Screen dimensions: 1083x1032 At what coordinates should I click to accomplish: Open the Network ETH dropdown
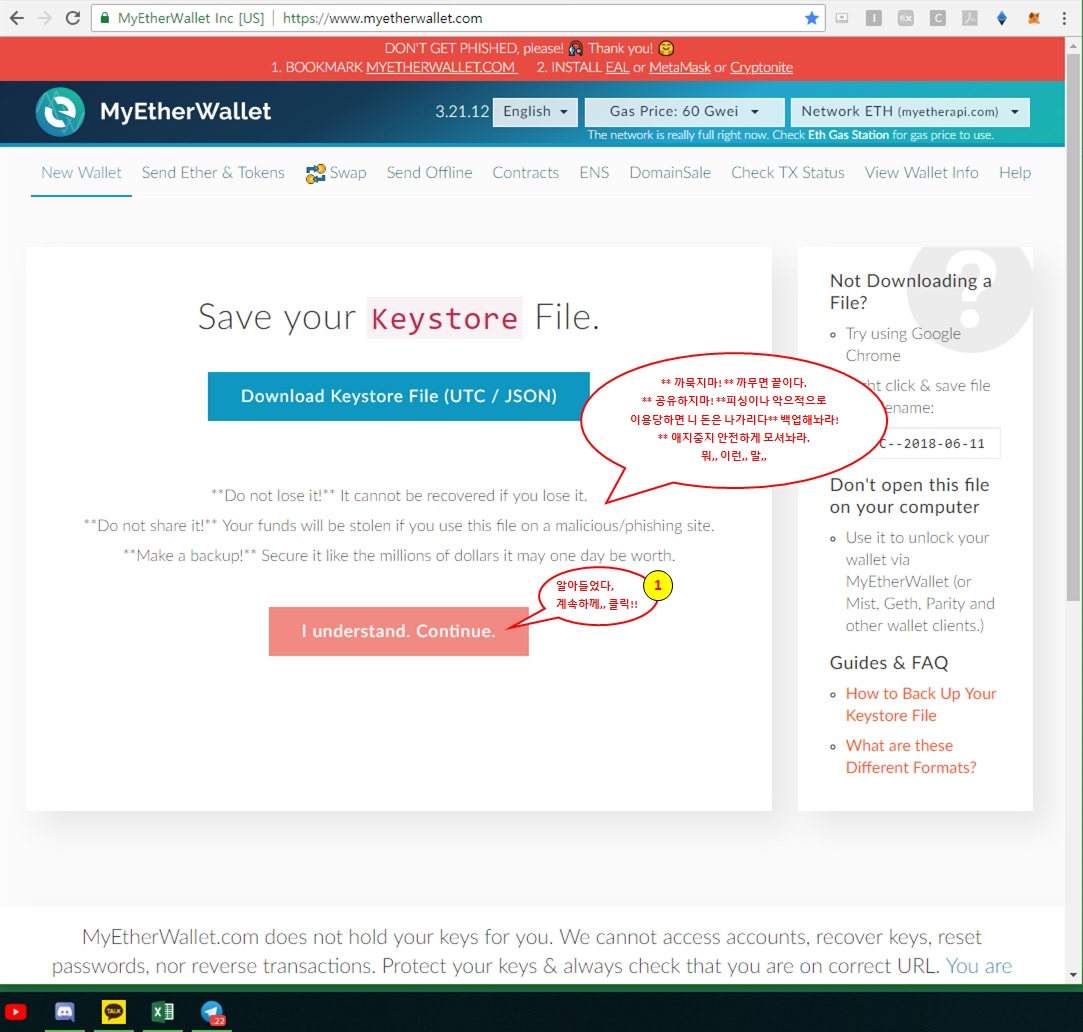[x=910, y=111]
